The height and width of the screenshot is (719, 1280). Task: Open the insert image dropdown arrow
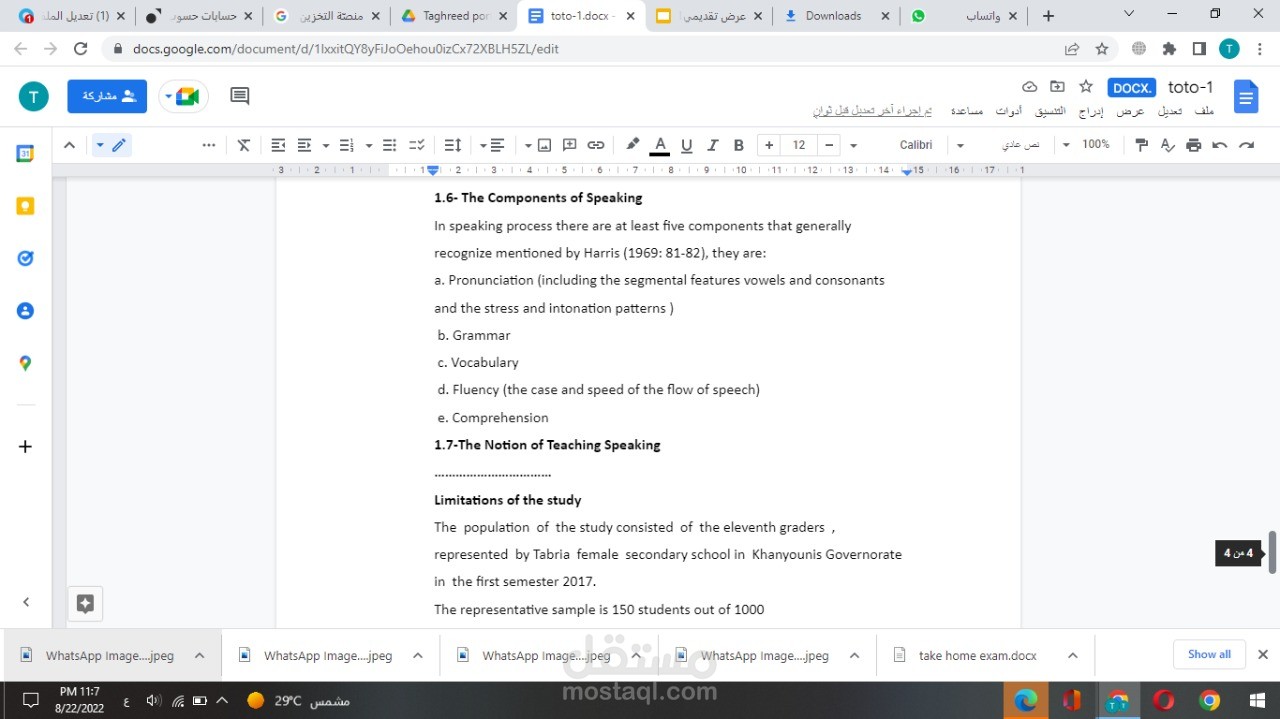tap(528, 146)
